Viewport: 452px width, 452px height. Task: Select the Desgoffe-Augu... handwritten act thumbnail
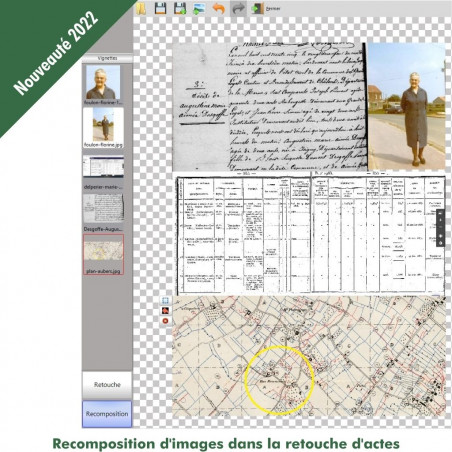click(103, 213)
